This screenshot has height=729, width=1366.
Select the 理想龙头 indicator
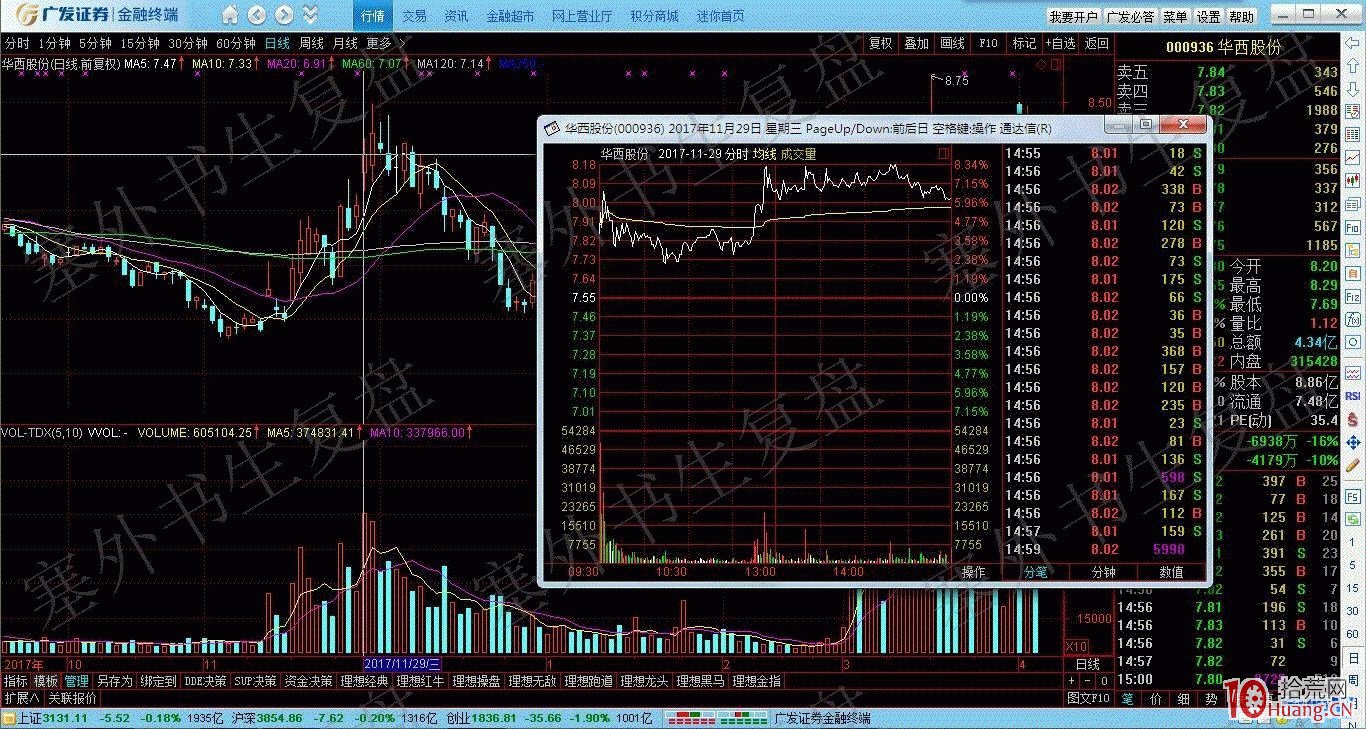pos(645,681)
